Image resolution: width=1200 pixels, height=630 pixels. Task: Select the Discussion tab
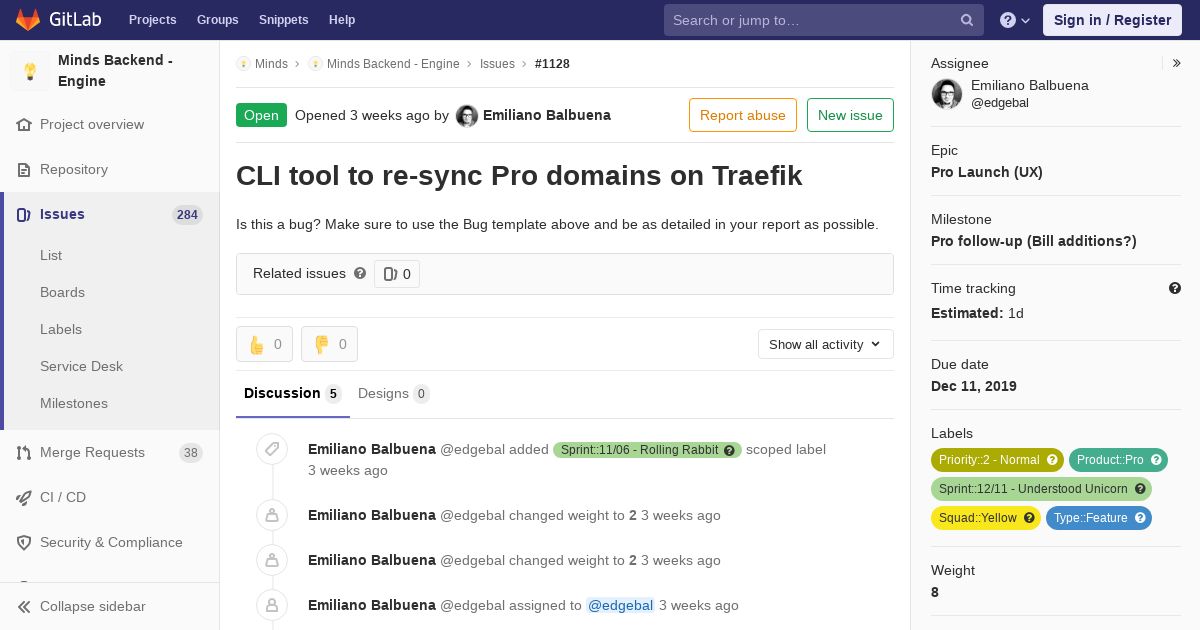click(x=292, y=393)
